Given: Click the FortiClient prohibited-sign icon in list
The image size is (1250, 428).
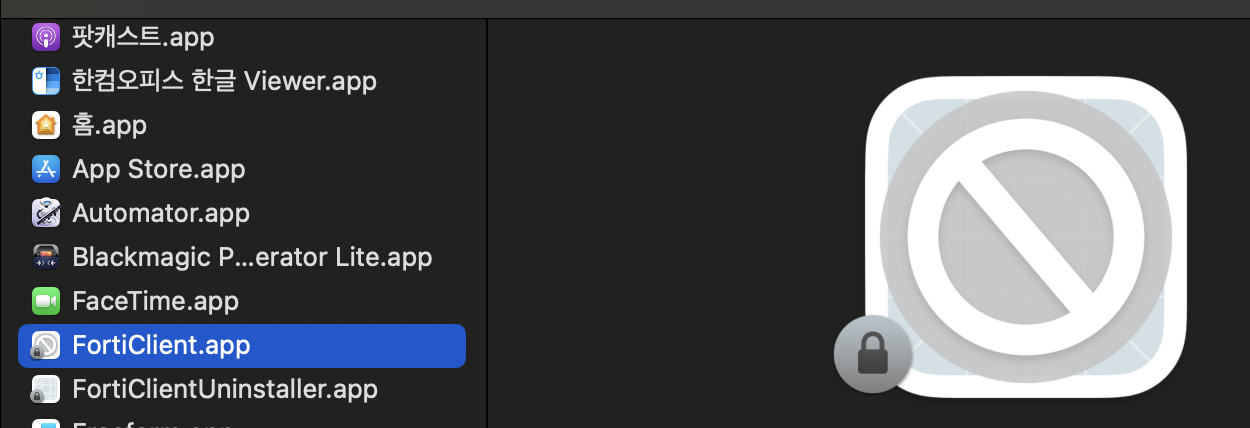Looking at the screenshot, I should (x=46, y=345).
